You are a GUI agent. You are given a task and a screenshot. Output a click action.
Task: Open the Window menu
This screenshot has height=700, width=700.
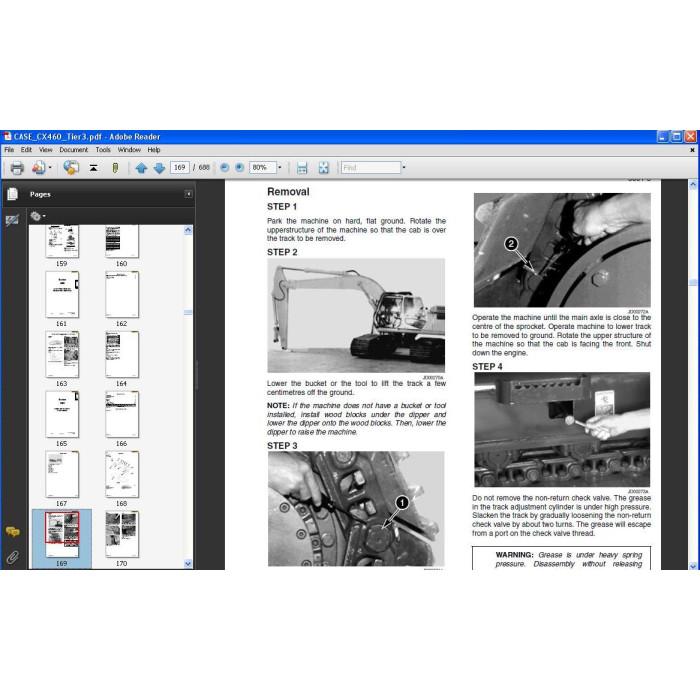pos(129,150)
